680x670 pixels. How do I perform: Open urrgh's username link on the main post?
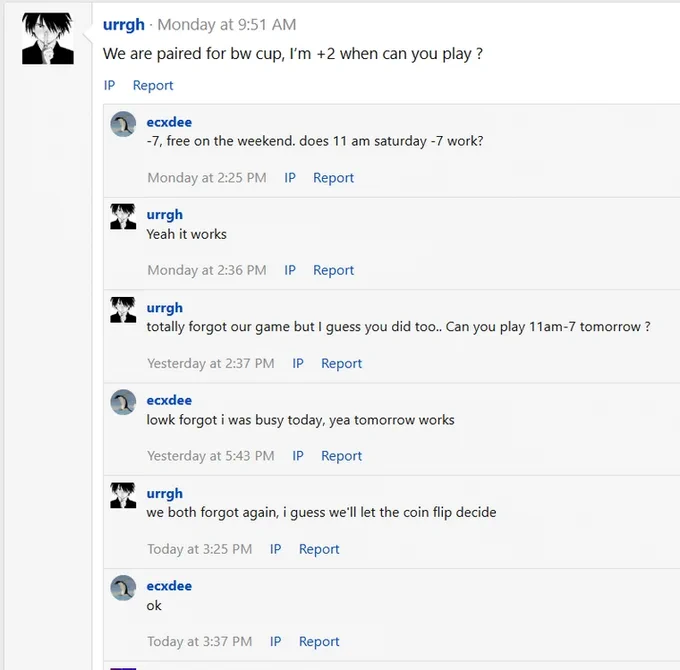tap(124, 25)
